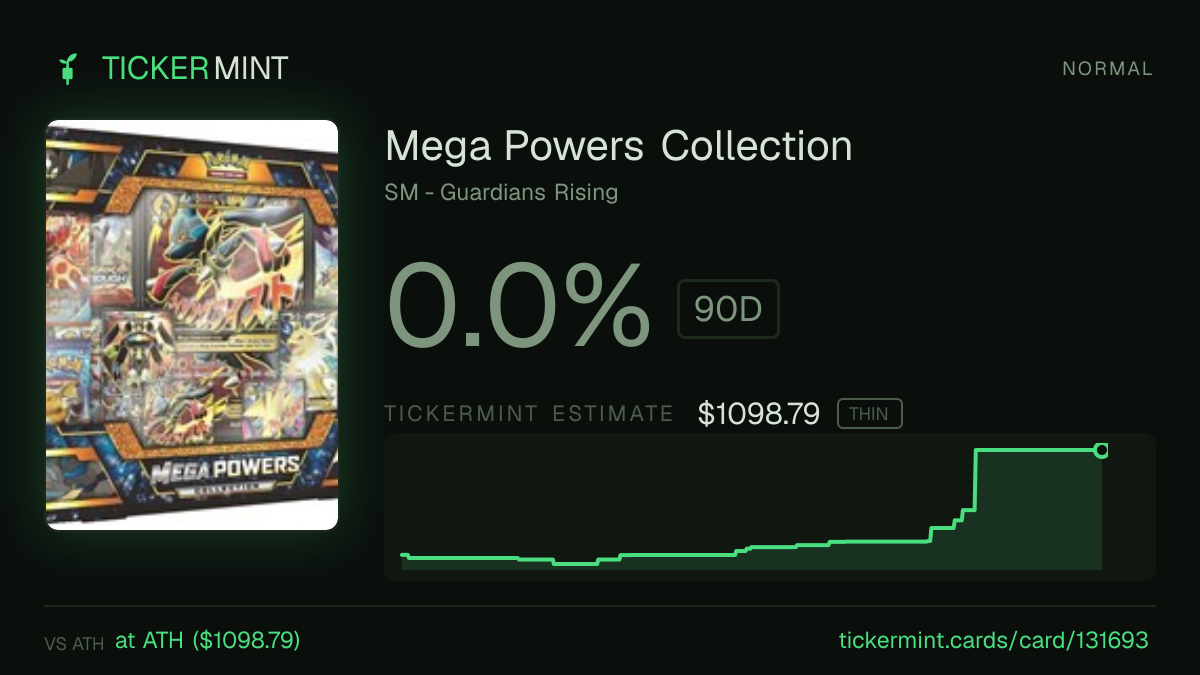The image size is (1200, 675).
Task: Open the tickermint.cards/card/131693 link
Action: (992, 640)
